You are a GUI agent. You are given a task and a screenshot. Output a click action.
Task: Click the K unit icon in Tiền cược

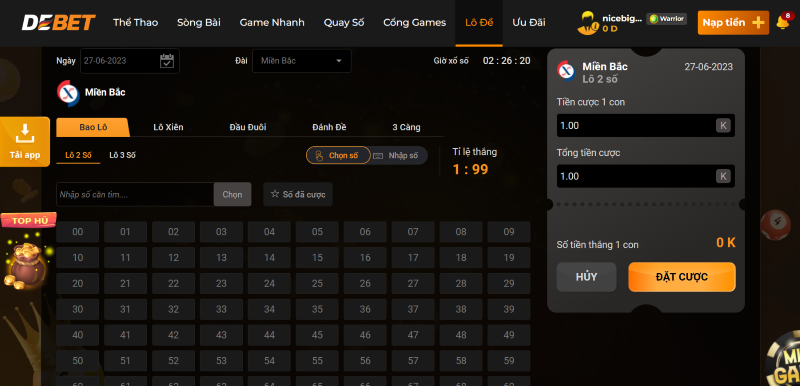[722, 125]
